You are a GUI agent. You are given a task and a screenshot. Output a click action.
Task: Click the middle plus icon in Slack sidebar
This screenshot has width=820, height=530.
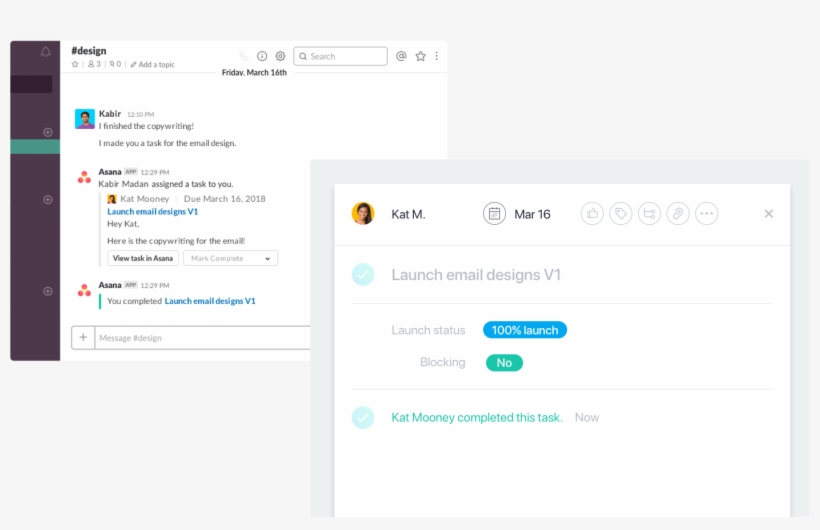tap(48, 199)
